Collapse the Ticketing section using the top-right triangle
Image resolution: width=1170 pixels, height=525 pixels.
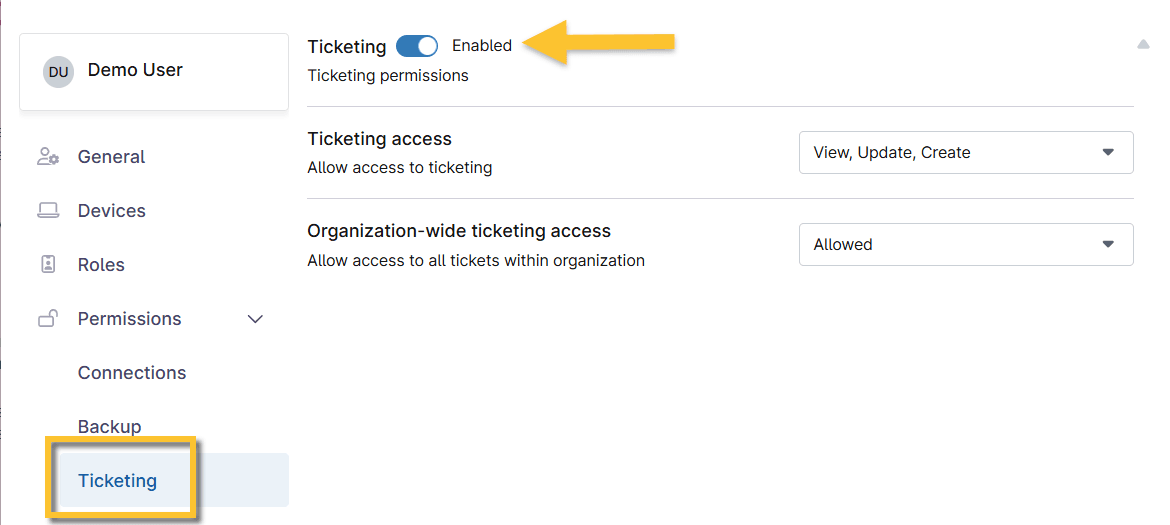[x=1143, y=45]
